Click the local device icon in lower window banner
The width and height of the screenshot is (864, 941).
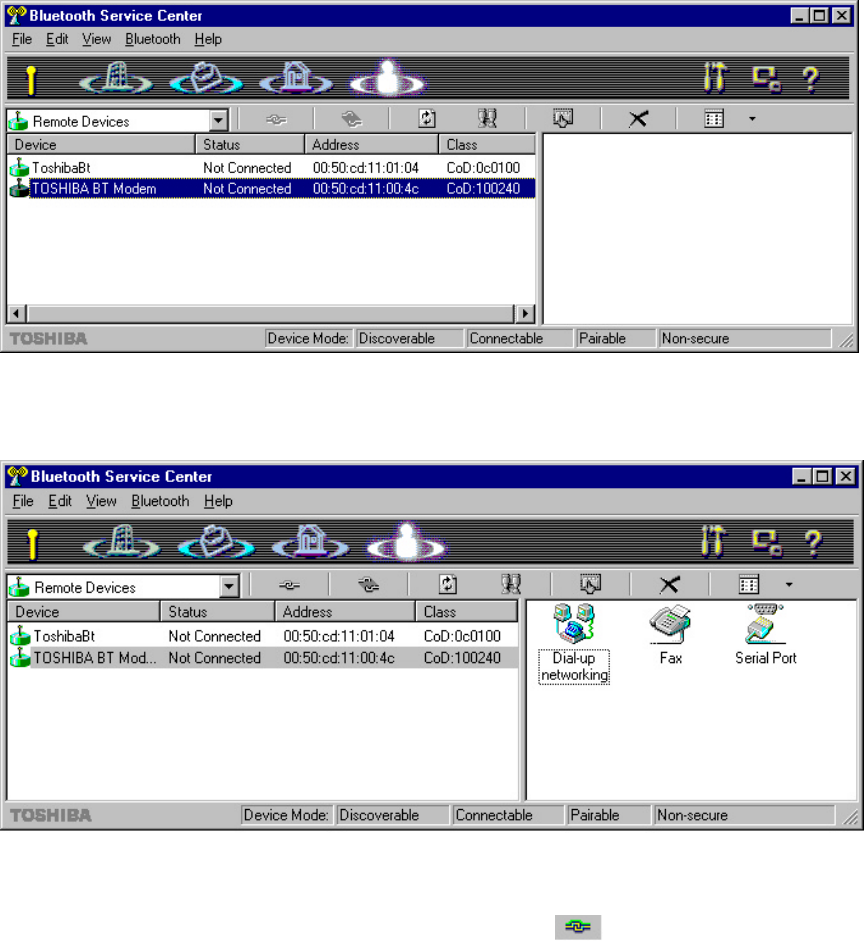767,543
